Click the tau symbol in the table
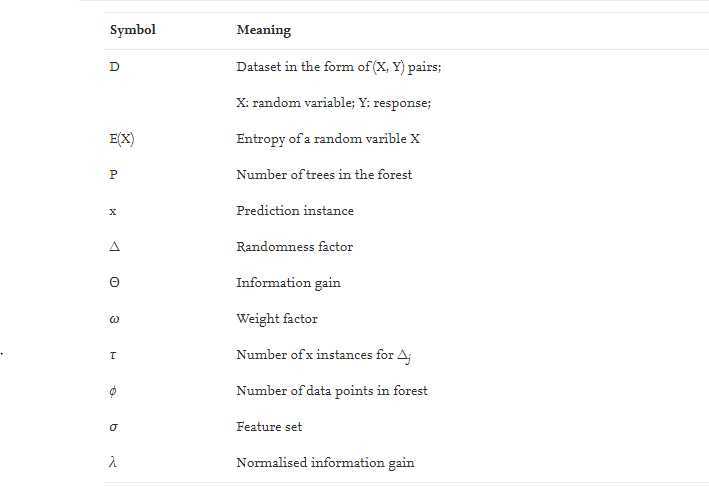Viewport: 709px width, 486px height. point(113,355)
